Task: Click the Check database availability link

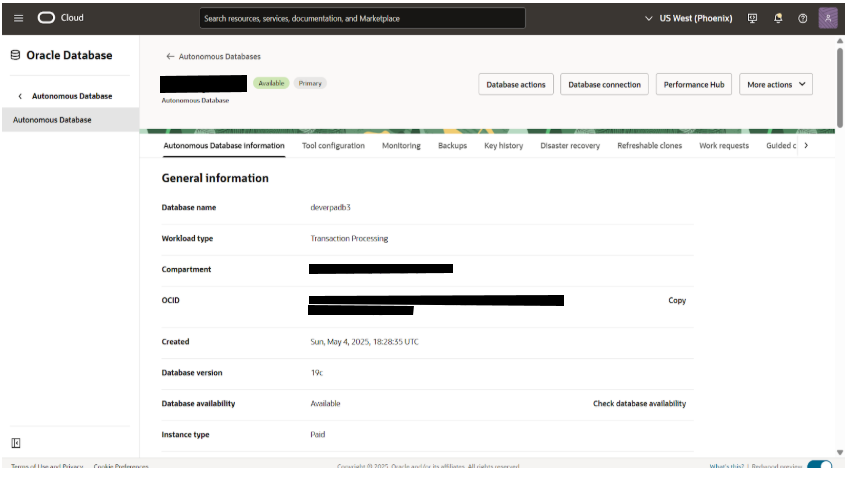Action: 639,403
